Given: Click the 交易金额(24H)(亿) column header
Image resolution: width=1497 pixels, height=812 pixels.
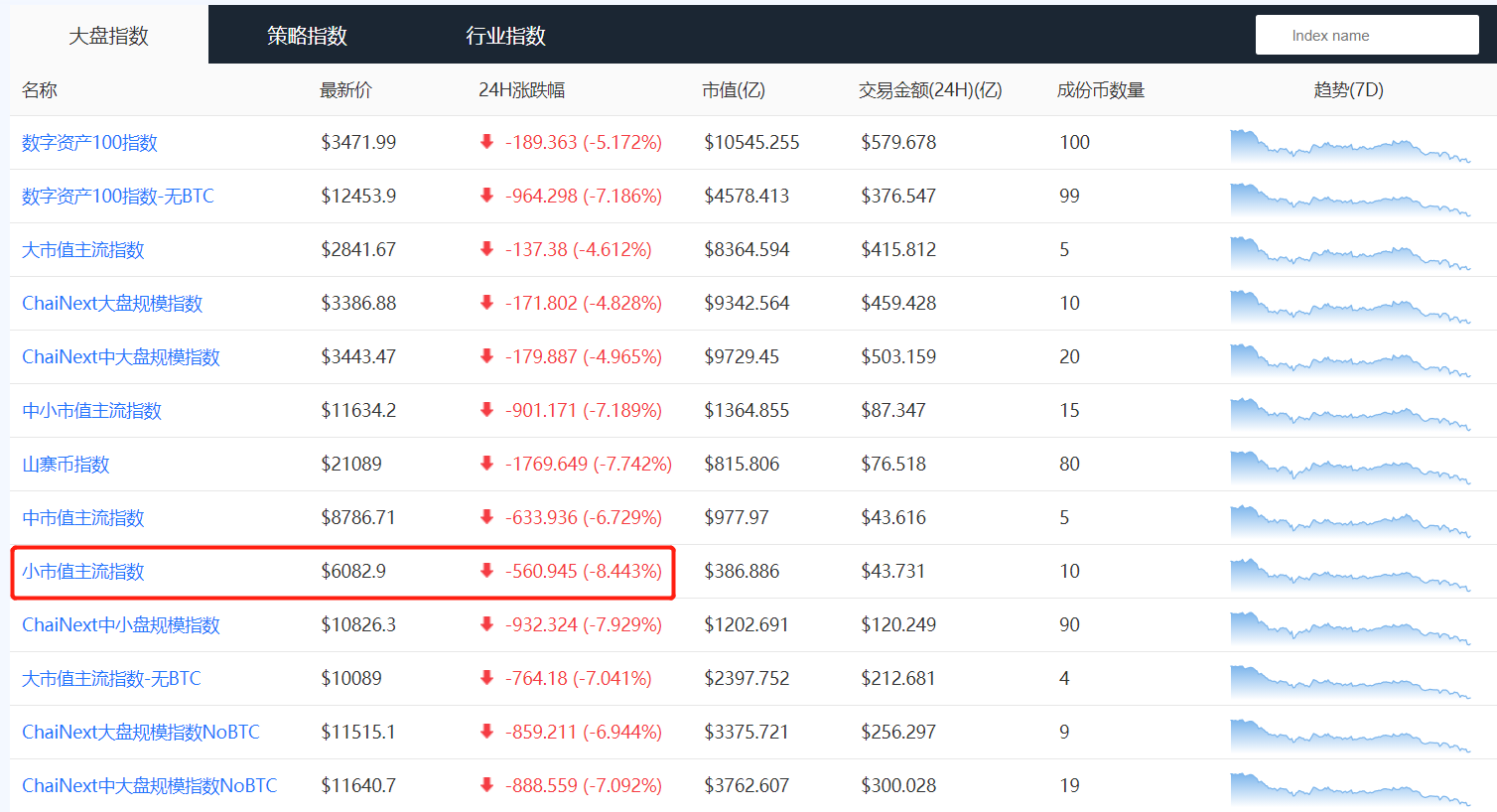Looking at the screenshot, I should [930, 90].
